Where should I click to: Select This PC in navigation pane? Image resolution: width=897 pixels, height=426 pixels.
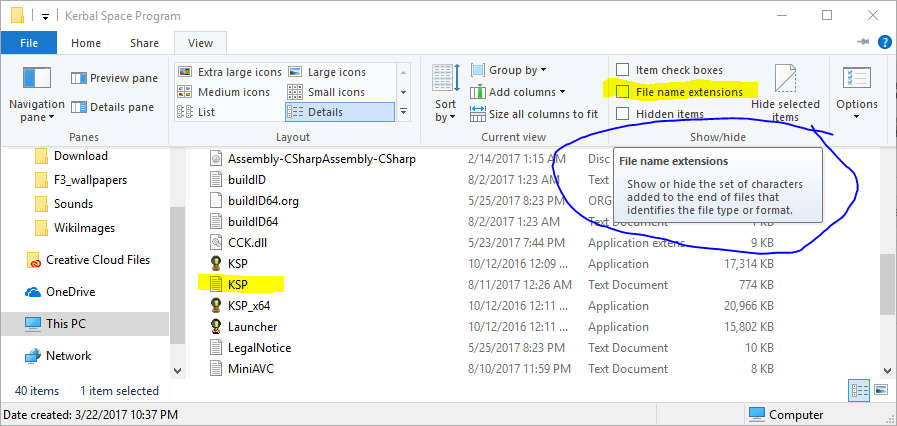tap(85, 324)
